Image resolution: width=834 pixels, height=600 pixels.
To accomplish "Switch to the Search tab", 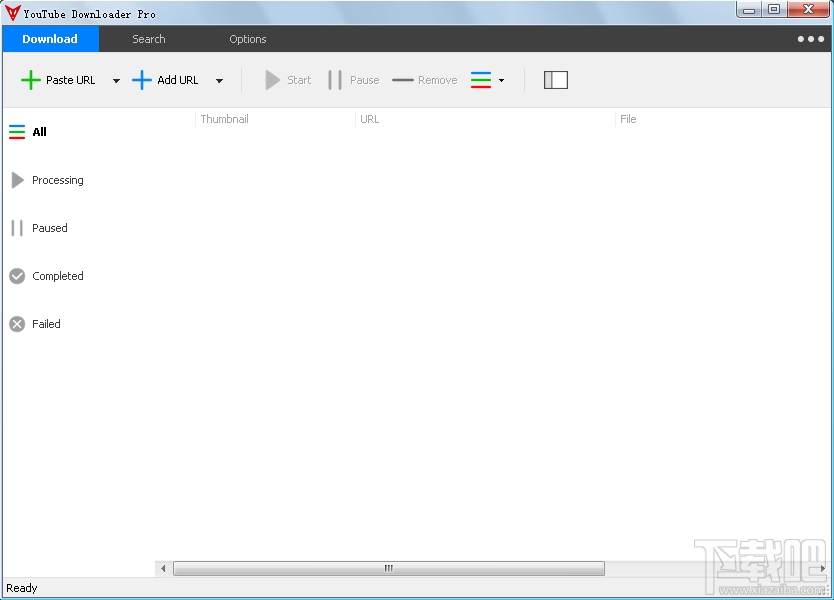I will pyautogui.click(x=149, y=39).
